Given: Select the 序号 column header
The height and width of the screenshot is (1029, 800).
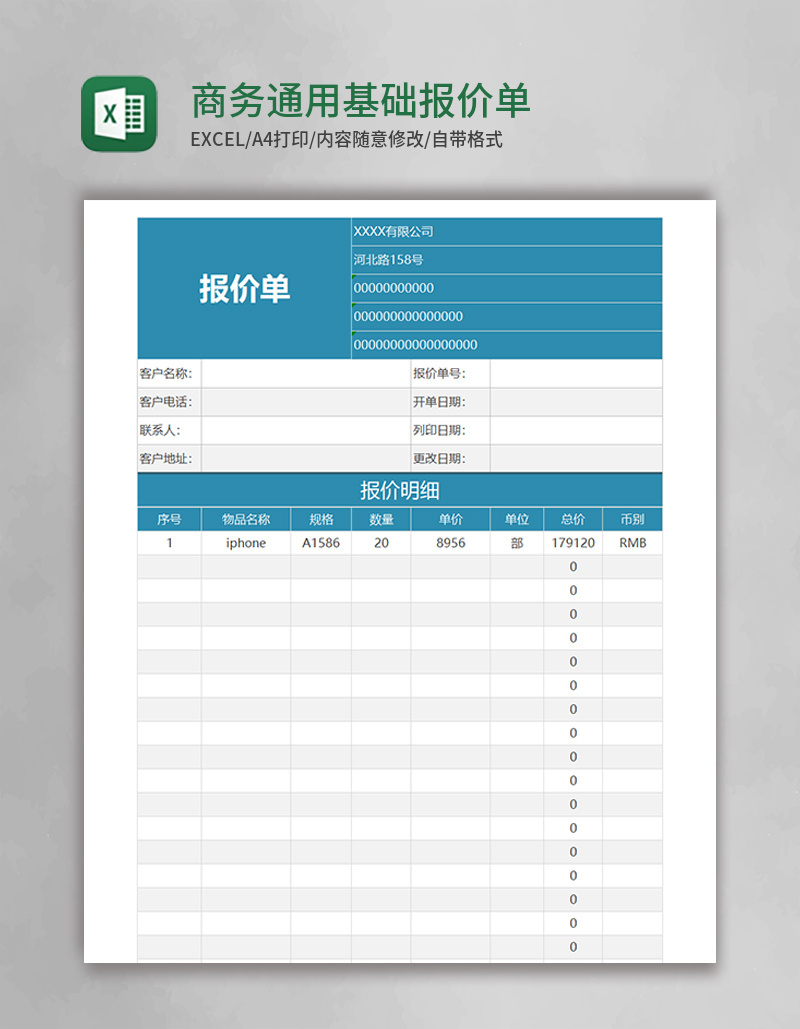Looking at the screenshot, I should 170,518.
